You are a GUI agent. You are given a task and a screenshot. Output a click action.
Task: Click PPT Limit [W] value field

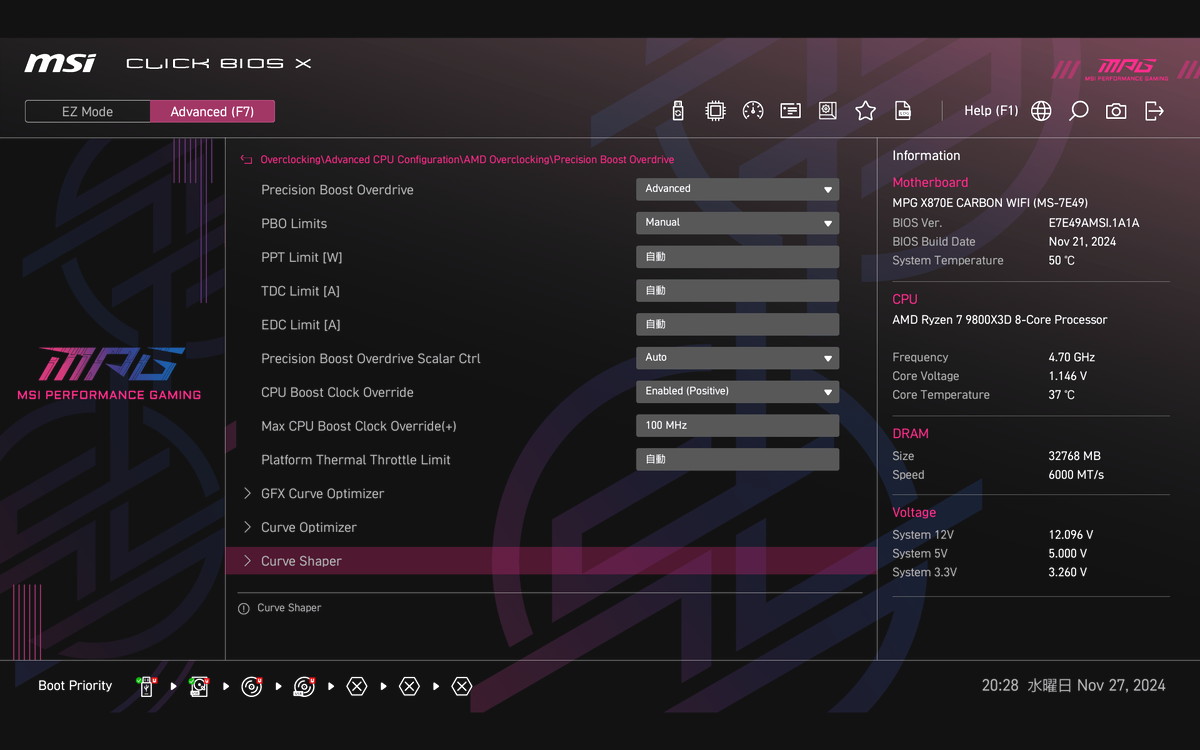737,257
